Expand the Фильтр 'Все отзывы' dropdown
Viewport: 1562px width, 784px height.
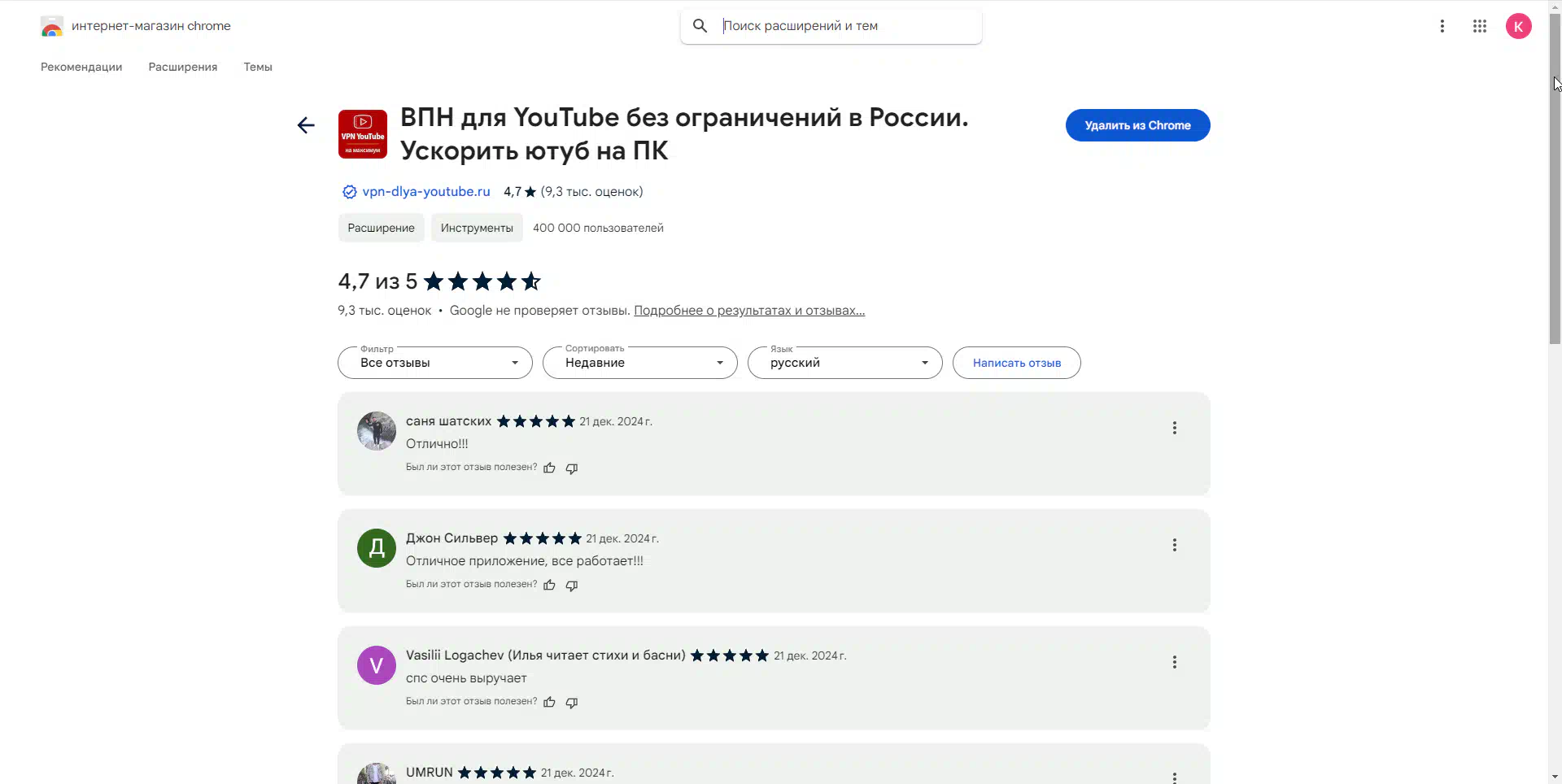point(435,363)
